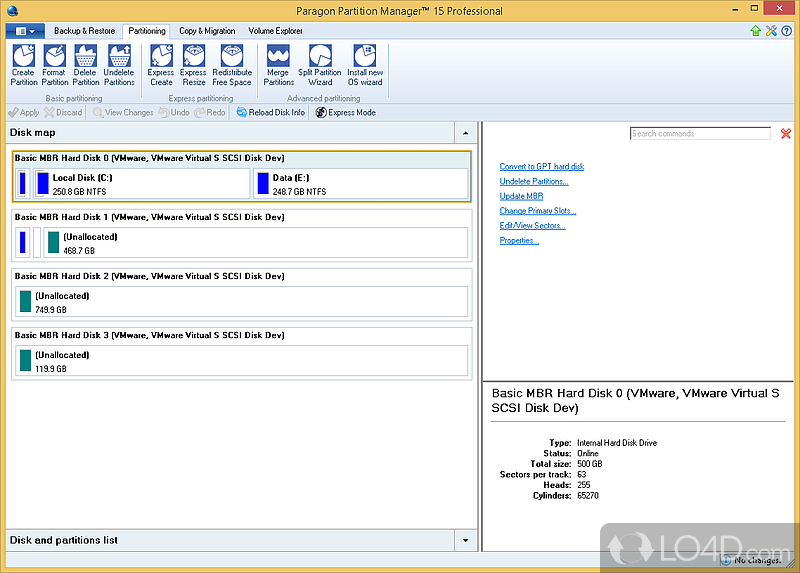The image size is (800, 573).
Task: Start the Express Create wizard
Action: click(161, 65)
